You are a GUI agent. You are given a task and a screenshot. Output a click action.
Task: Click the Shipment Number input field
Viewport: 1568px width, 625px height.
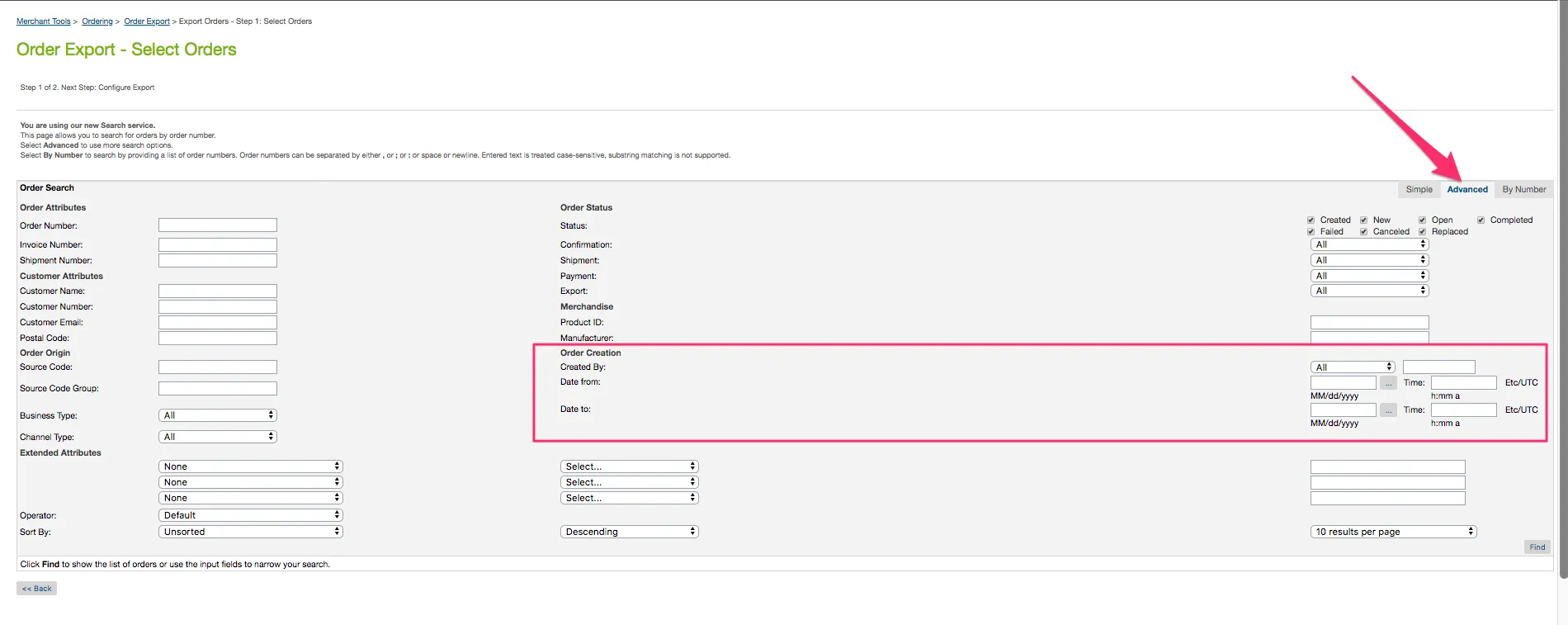tap(218, 261)
